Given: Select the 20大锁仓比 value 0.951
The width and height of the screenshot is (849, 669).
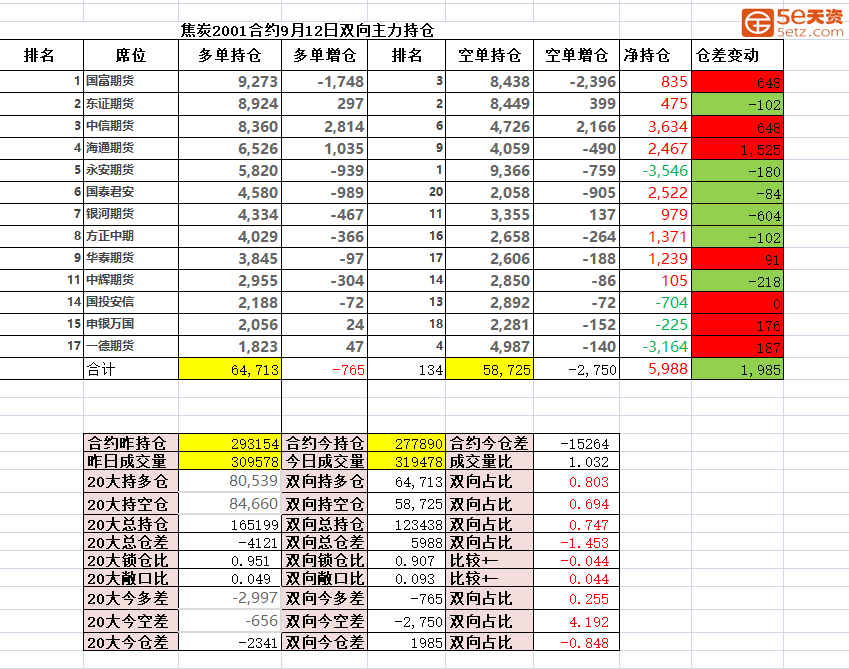Looking at the screenshot, I should pos(230,560).
